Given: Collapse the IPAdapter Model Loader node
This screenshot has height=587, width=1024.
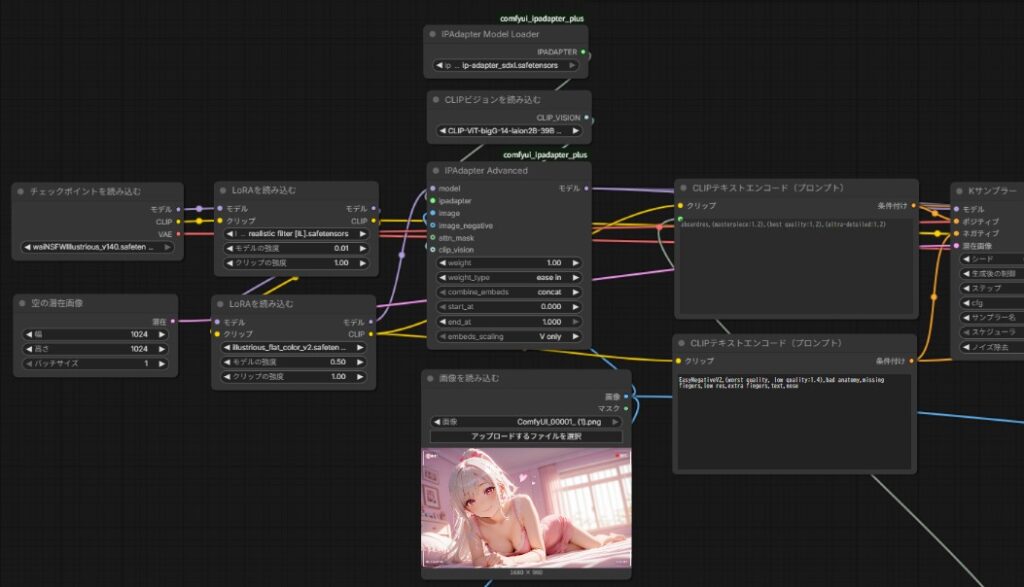Looking at the screenshot, I should [433, 34].
